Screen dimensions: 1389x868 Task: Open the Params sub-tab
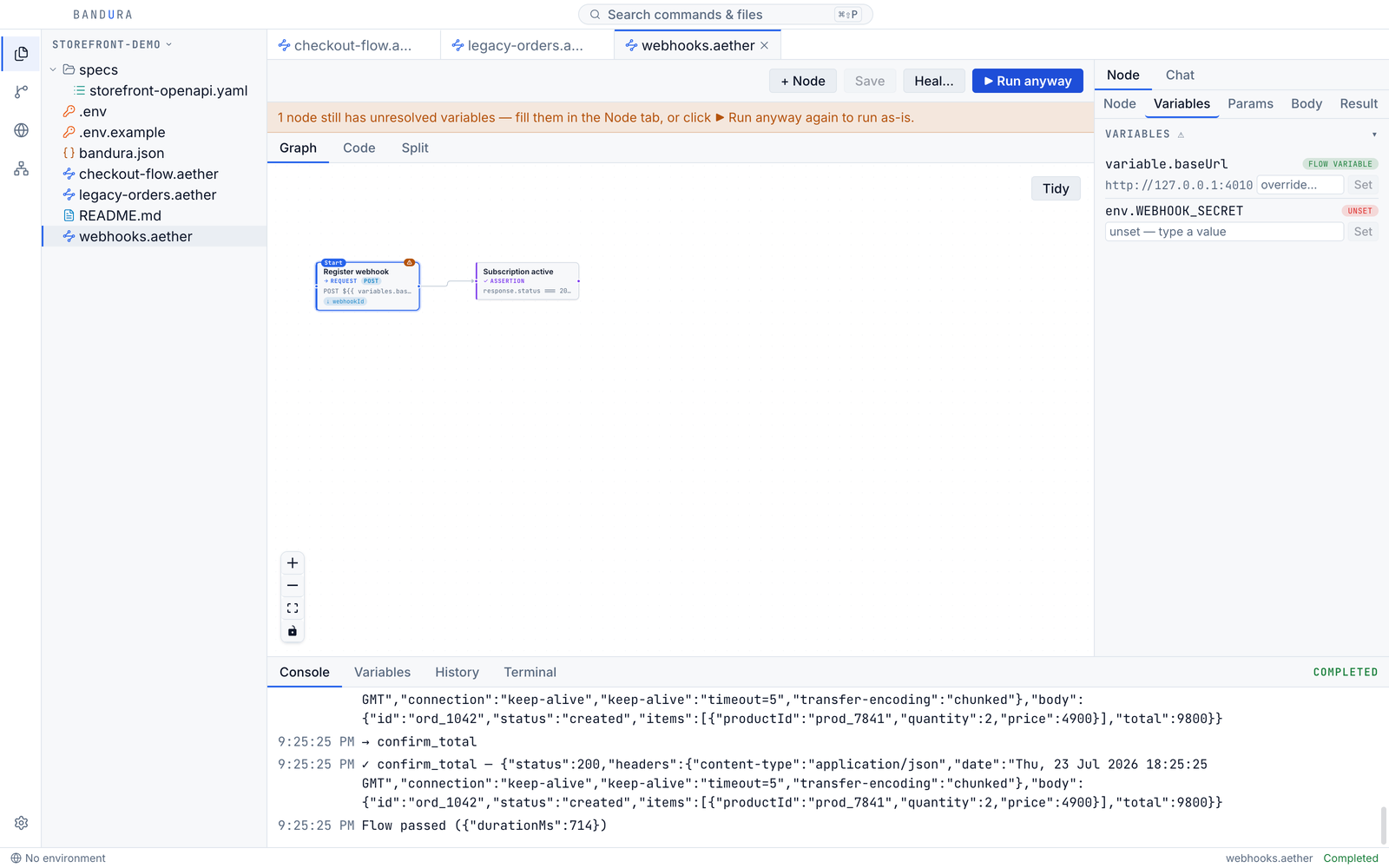click(x=1250, y=104)
